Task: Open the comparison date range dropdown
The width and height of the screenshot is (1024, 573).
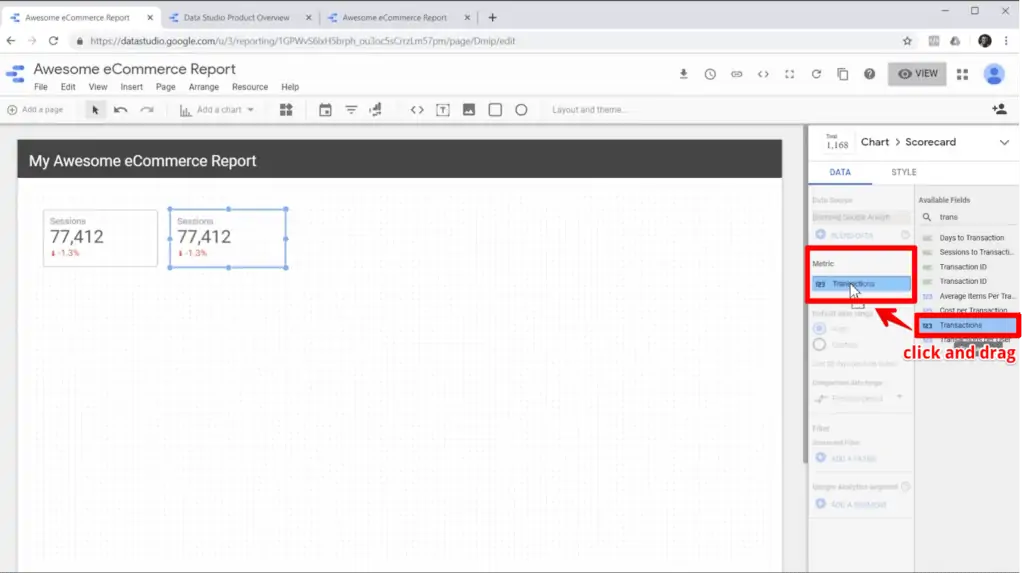Action: coord(859,398)
